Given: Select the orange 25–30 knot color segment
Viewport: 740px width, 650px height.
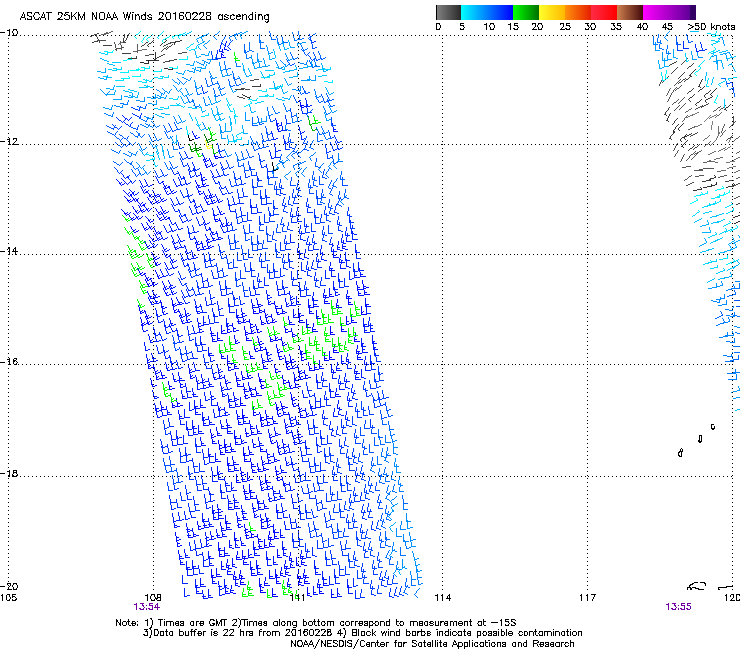Looking at the screenshot, I should 578,12.
